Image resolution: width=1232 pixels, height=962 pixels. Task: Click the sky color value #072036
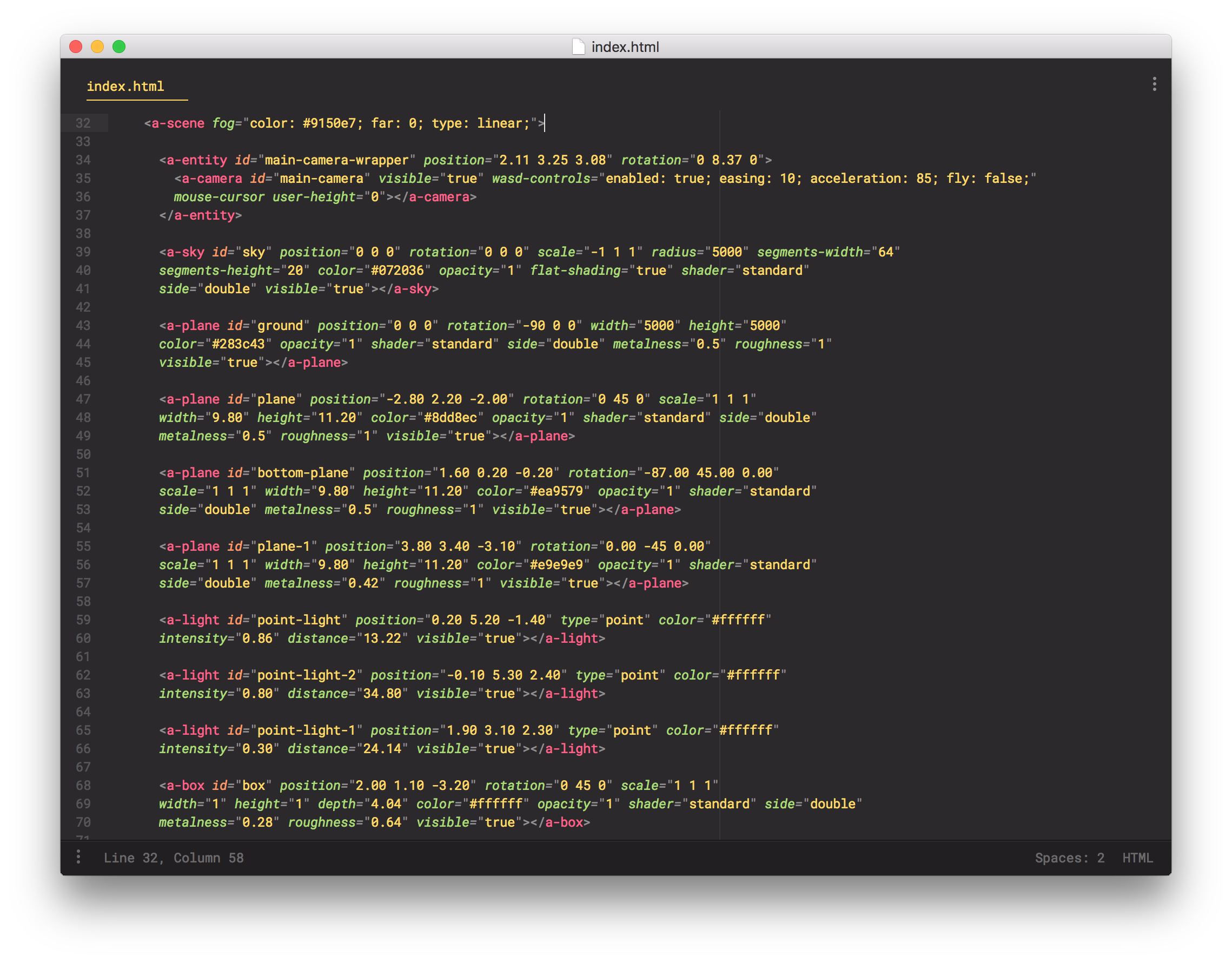(x=397, y=271)
